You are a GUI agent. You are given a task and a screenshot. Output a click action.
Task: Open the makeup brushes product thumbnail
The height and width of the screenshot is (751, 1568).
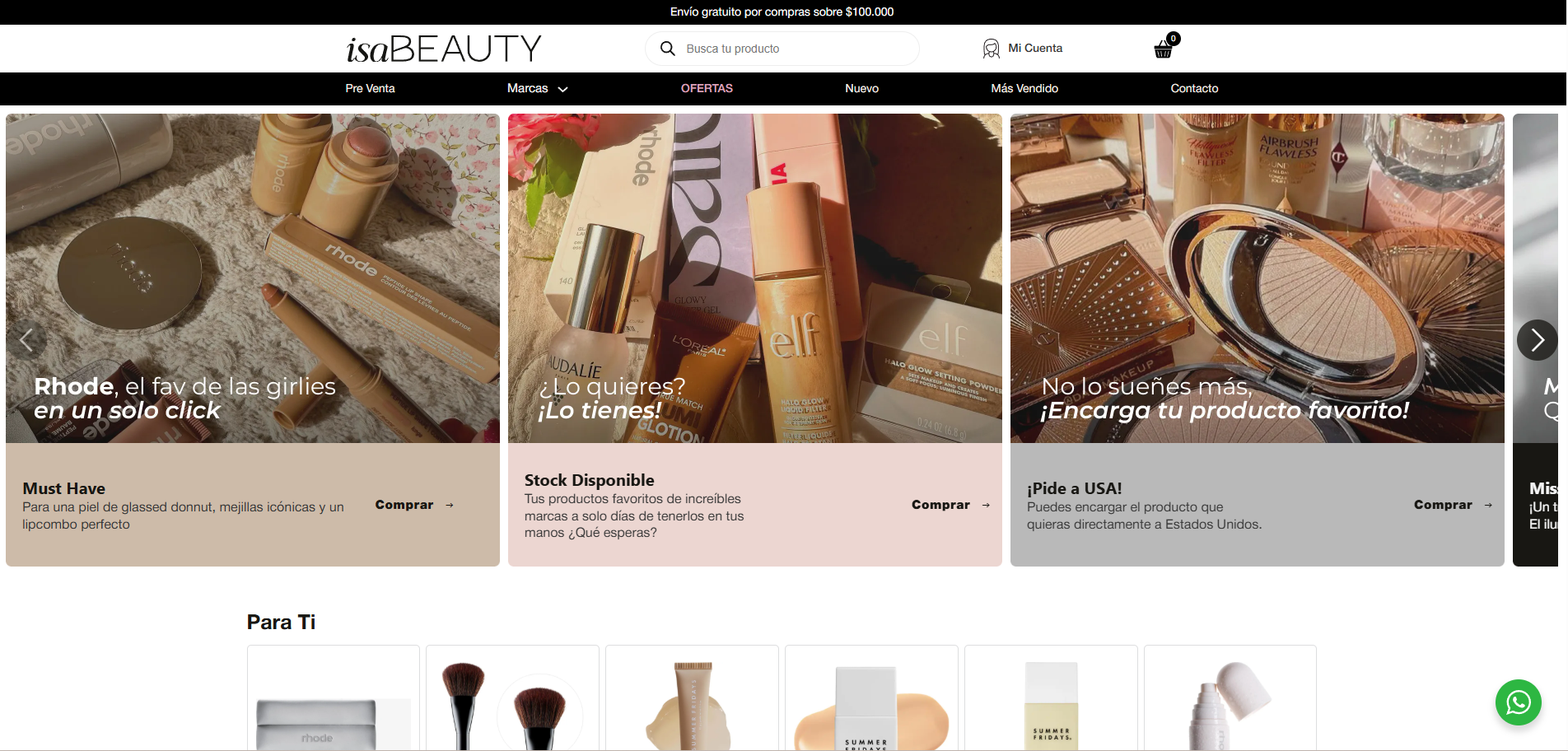click(512, 698)
